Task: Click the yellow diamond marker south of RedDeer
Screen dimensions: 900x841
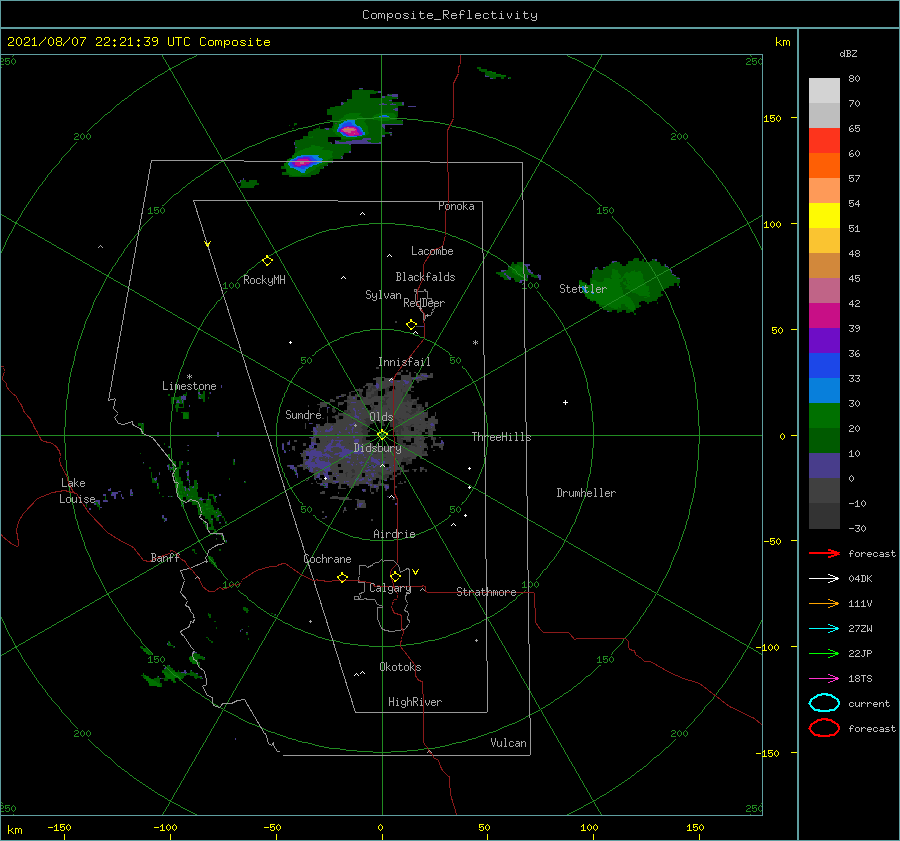Action: click(x=411, y=325)
